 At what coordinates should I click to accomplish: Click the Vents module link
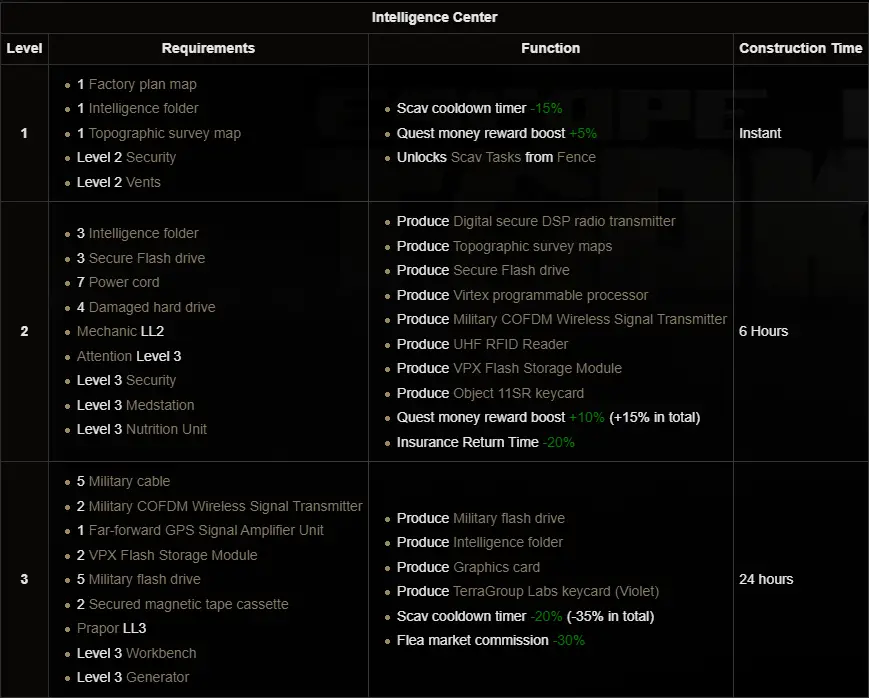pos(143,182)
